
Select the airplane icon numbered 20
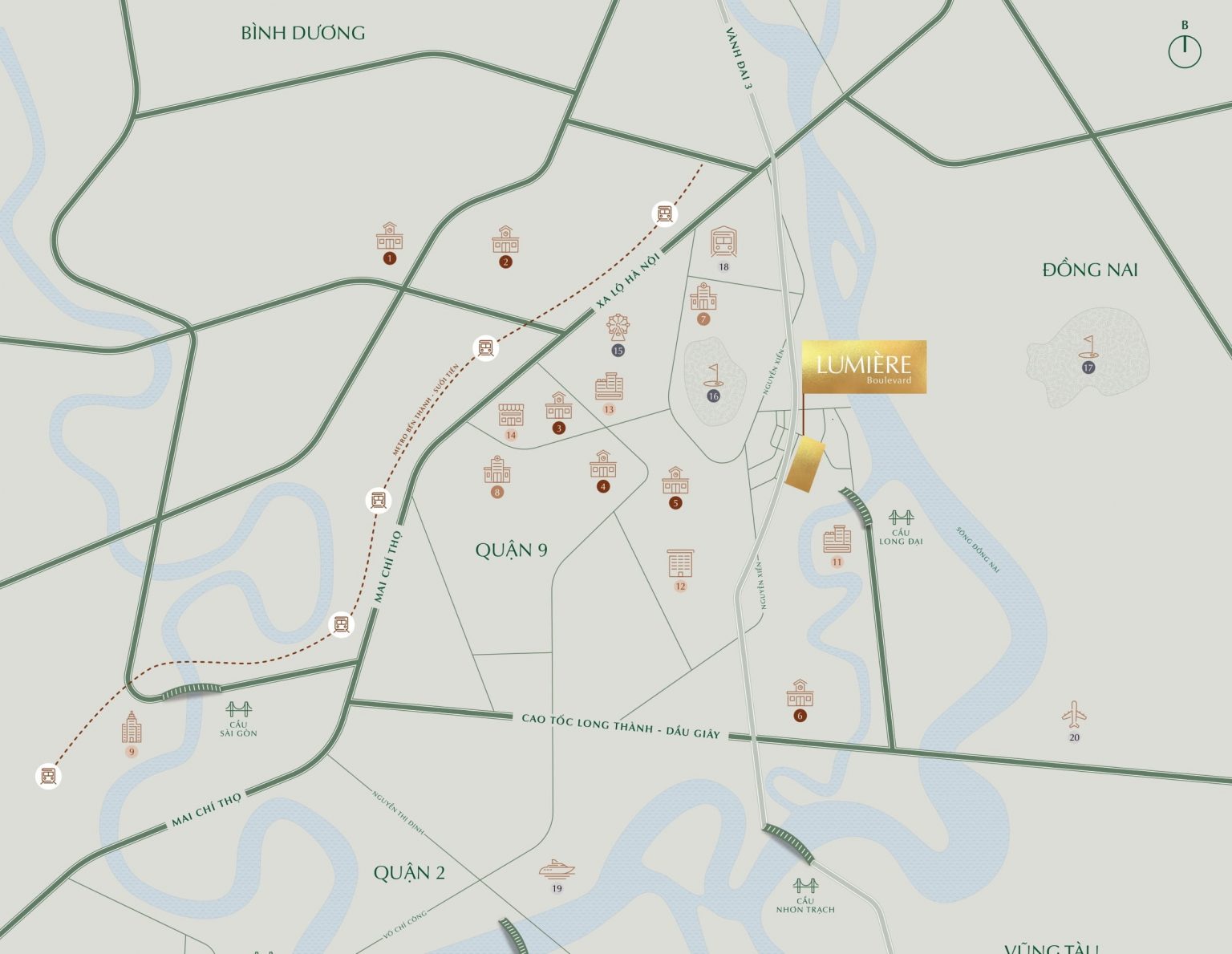(1074, 713)
